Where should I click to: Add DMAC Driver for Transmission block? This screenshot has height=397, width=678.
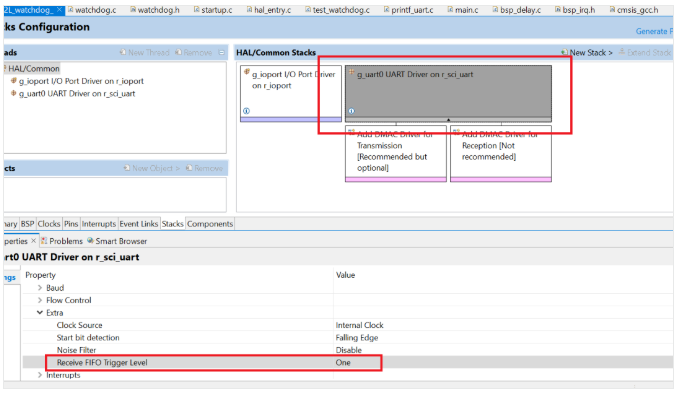pos(396,154)
